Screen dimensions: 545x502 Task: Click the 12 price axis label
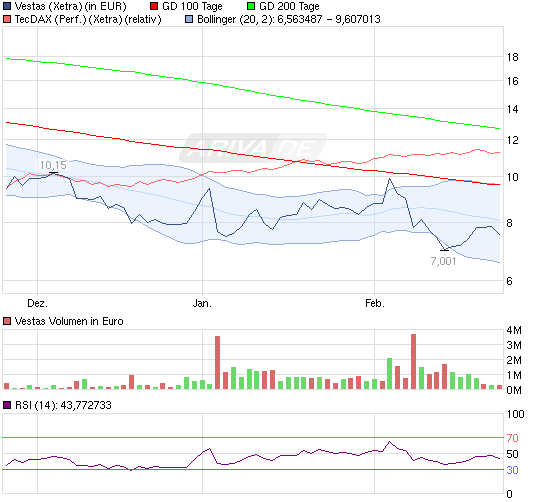512,140
